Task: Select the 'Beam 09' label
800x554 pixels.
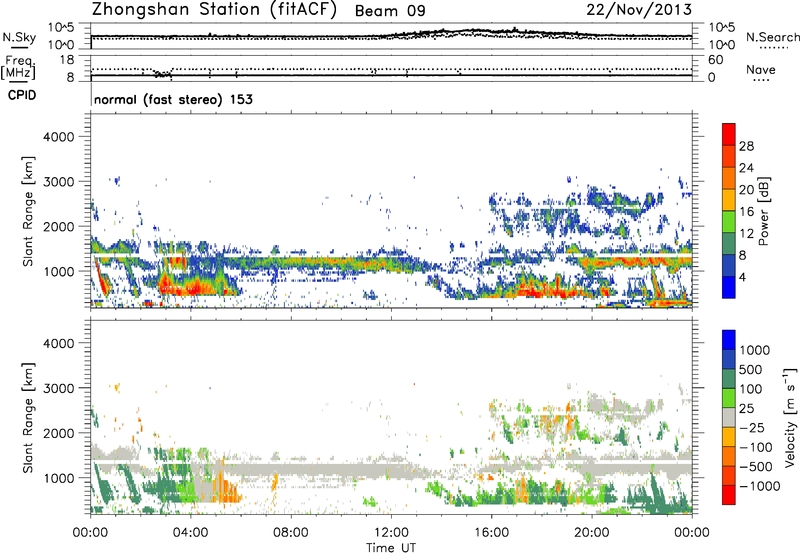Action: (390, 11)
